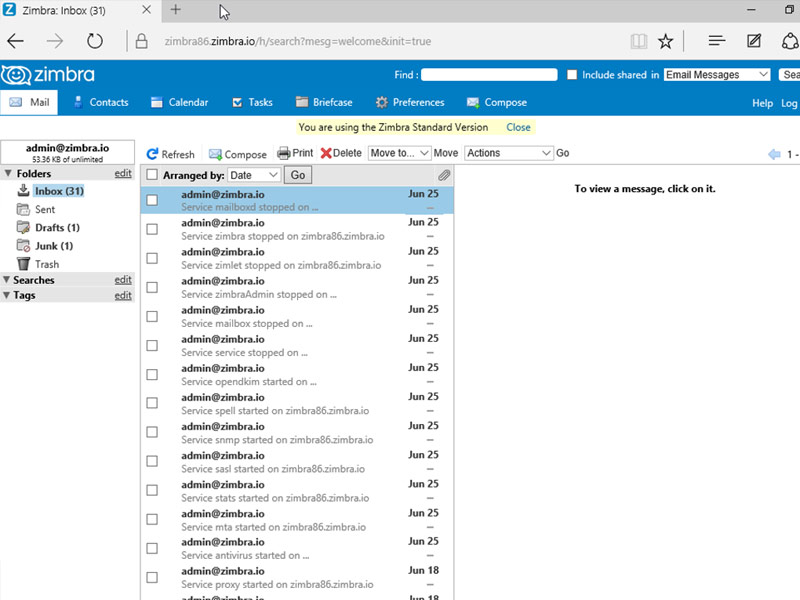Click the padlock site info icon

pyautogui.click(x=141, y=41)
